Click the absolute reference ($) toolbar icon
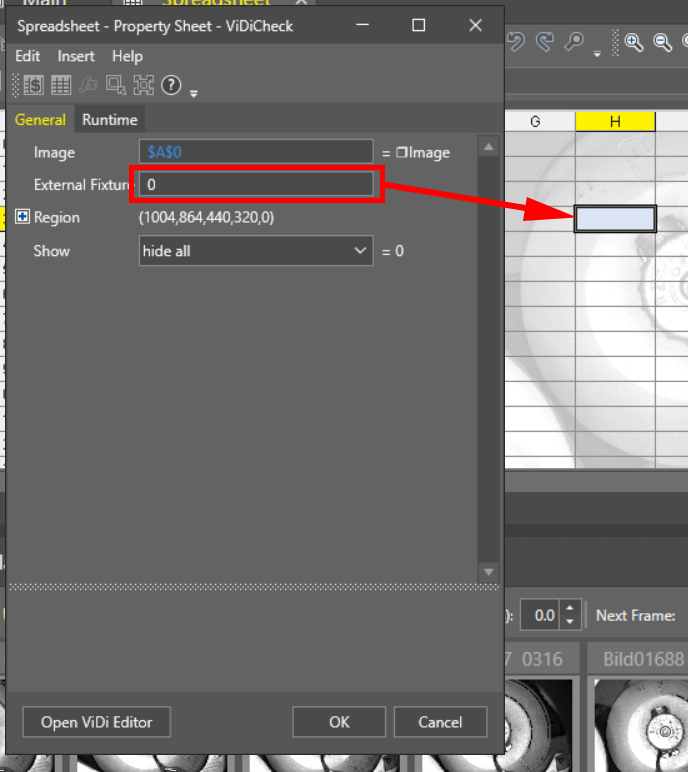The width and height of the screenshot is (688, 772). 33,85
